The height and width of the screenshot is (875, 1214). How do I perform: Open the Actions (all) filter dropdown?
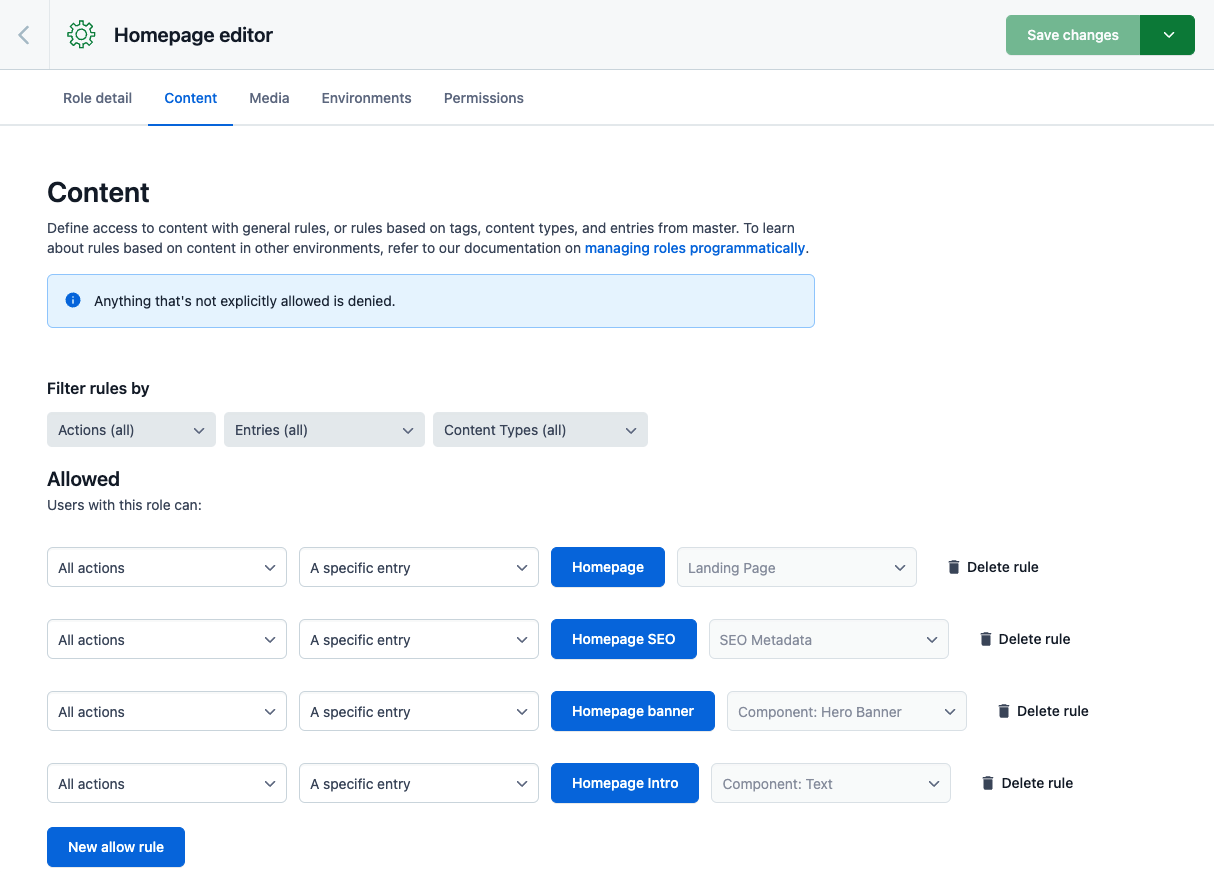(x=130, y=429)
